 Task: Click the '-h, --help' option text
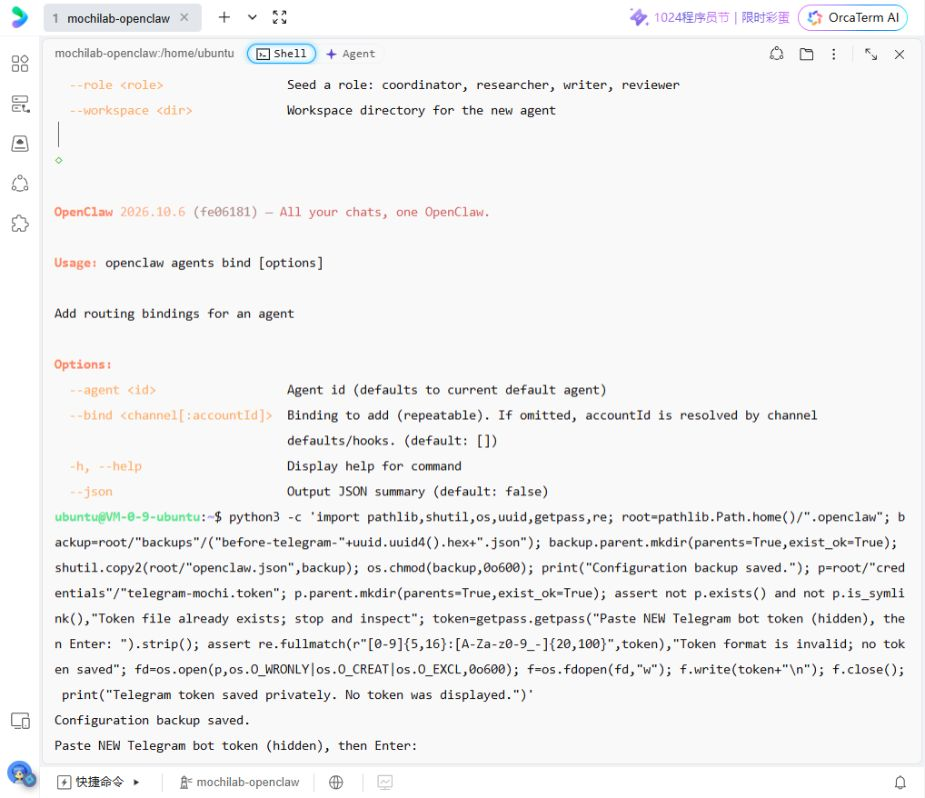tap(106, 466)
